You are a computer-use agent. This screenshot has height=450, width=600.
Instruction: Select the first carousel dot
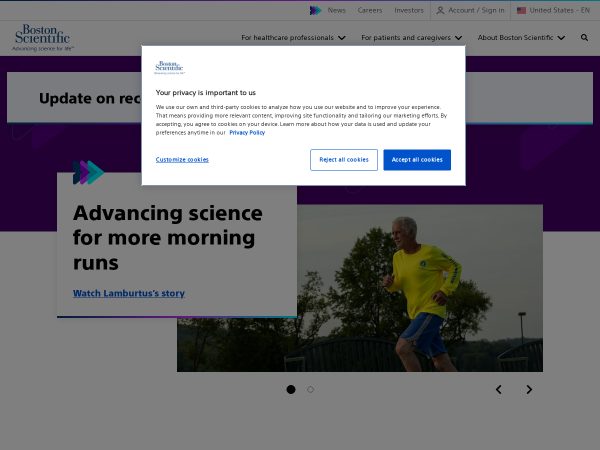(291, 390)
